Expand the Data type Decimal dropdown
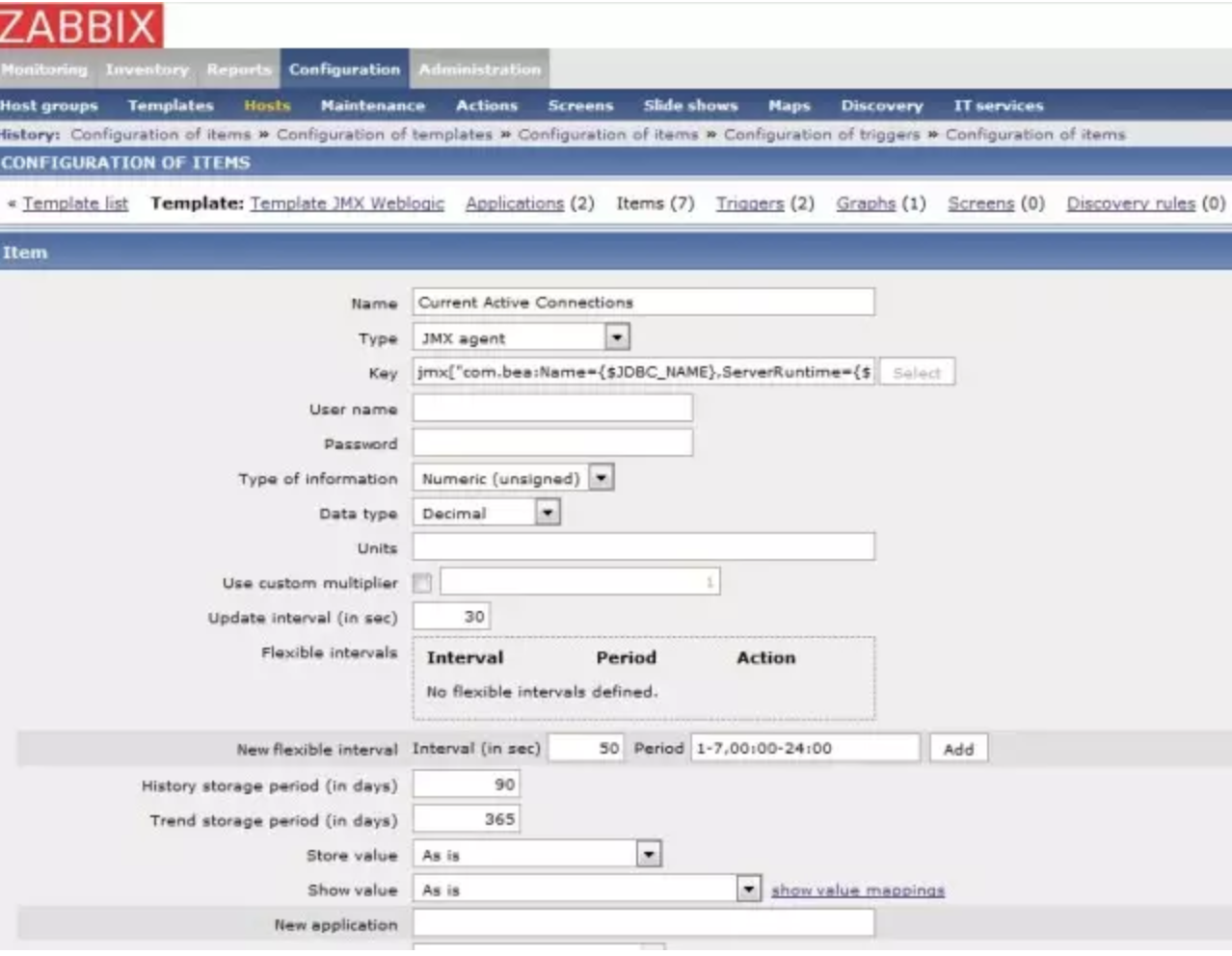 point(486,513)
